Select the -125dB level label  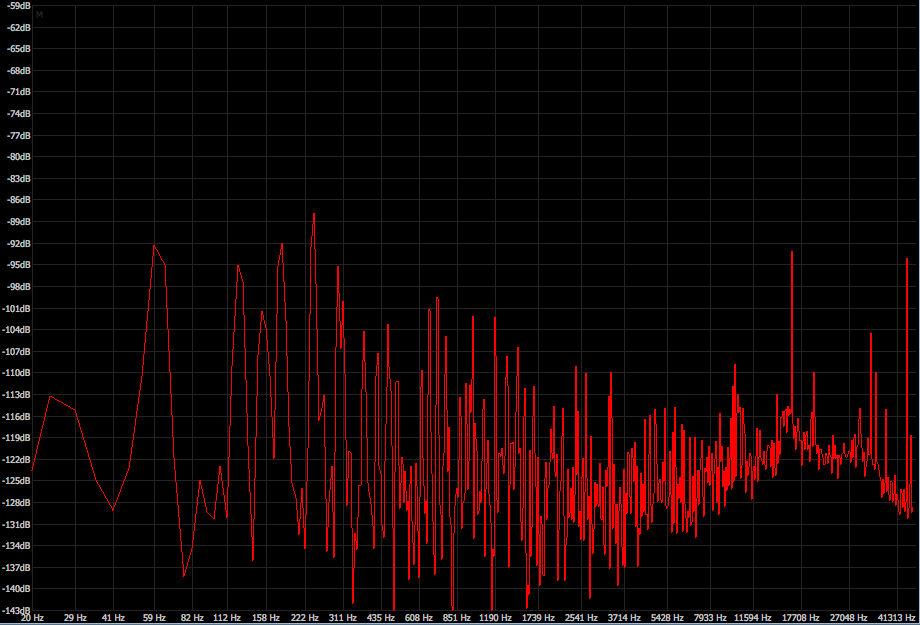tap(16, 481)
